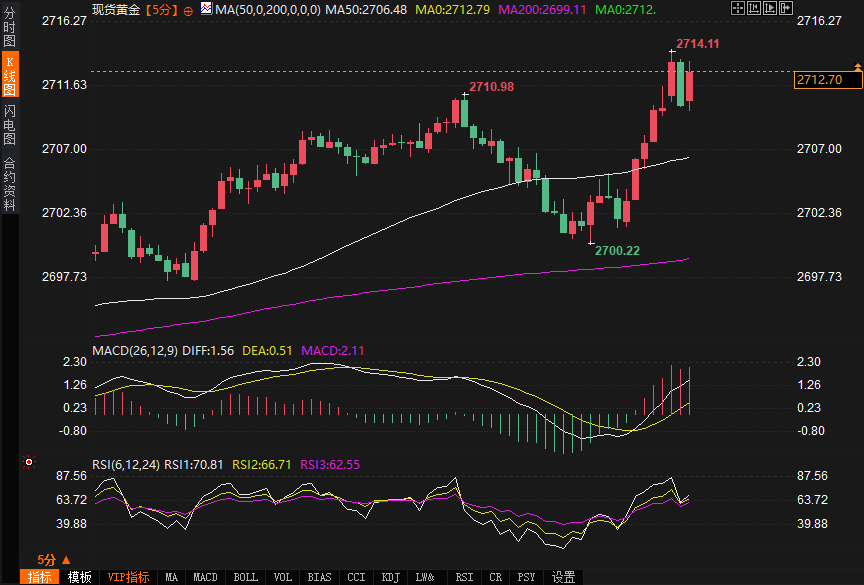Click the second layout icon at top right
Screen dimensions: 864x585
[x=753, y=8]
